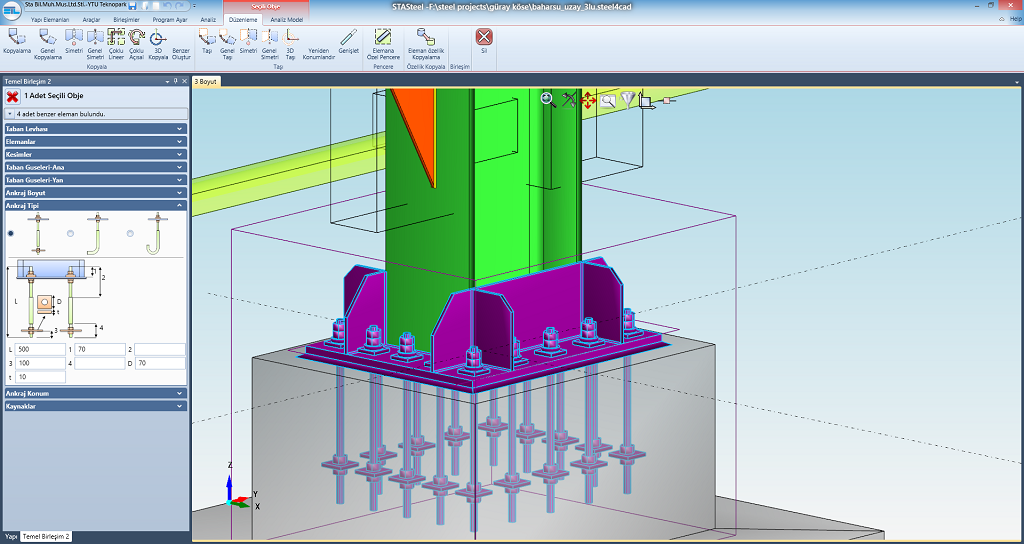This screenshot has height=544, width=1024.
Task: Switch to the Analiz Model ribbon tab
Action: (288, 18)
